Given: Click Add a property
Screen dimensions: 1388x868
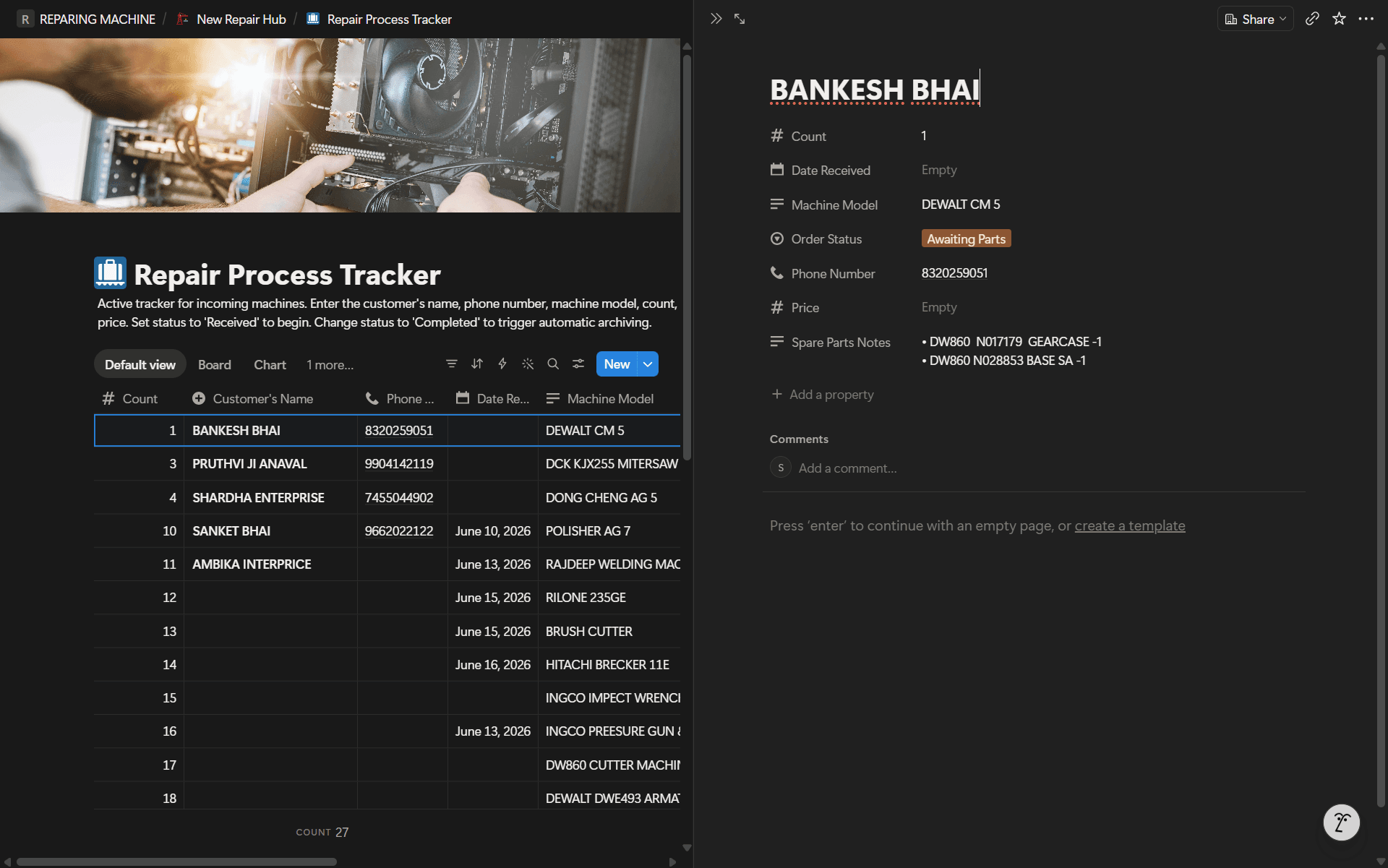Looking at the screenshot, I should tap(823, 395).
